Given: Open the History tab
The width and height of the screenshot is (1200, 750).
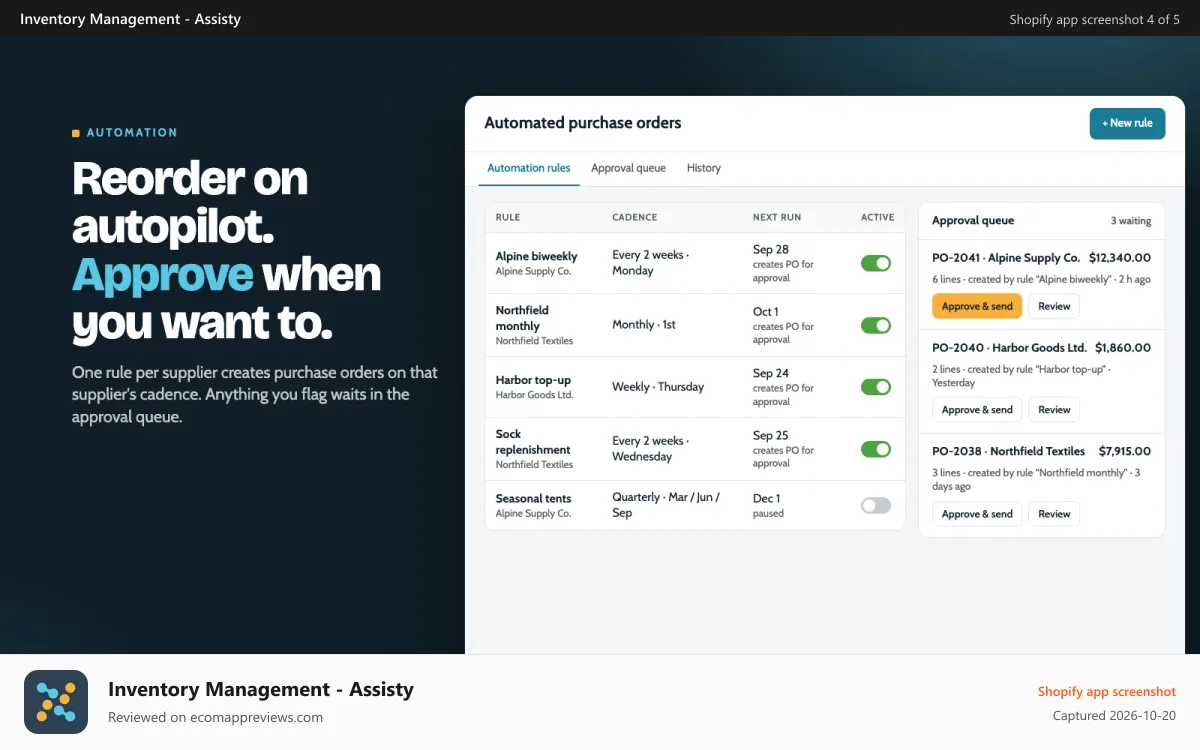Looking at the screenshot, I should click(704, 168).
